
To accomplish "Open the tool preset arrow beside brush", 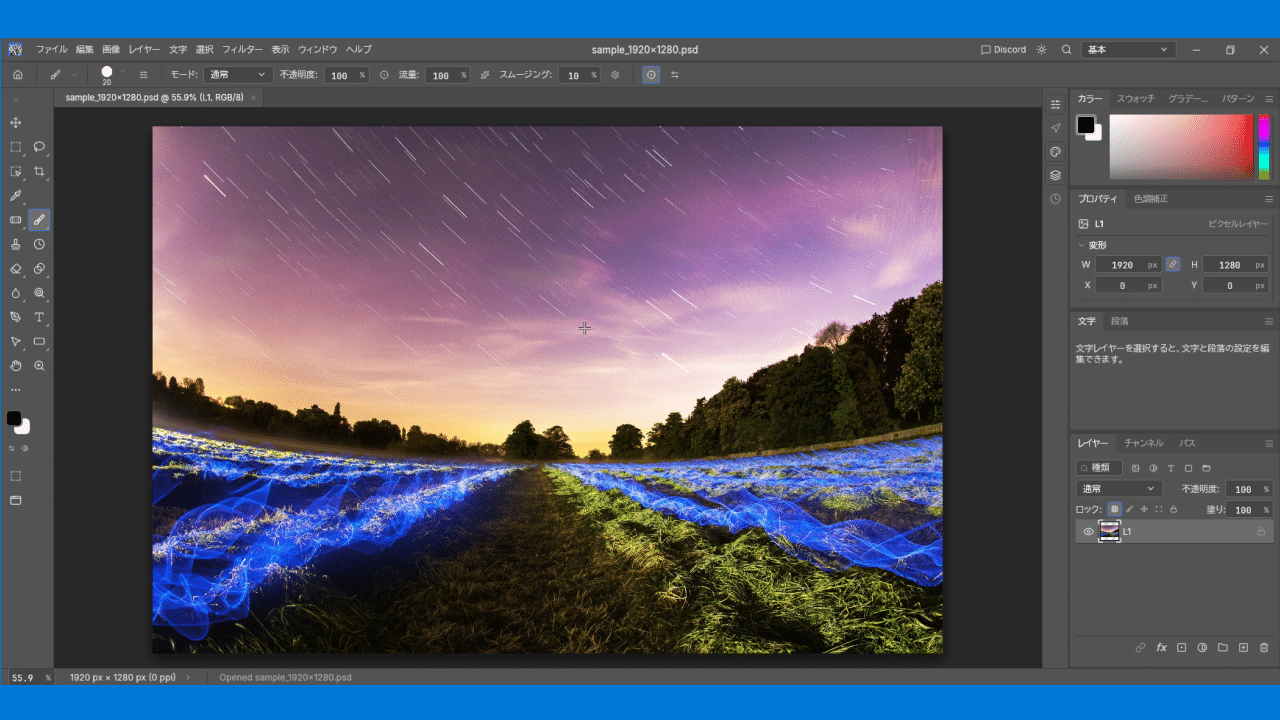I will pyautogui.click(x=73, y=75).
